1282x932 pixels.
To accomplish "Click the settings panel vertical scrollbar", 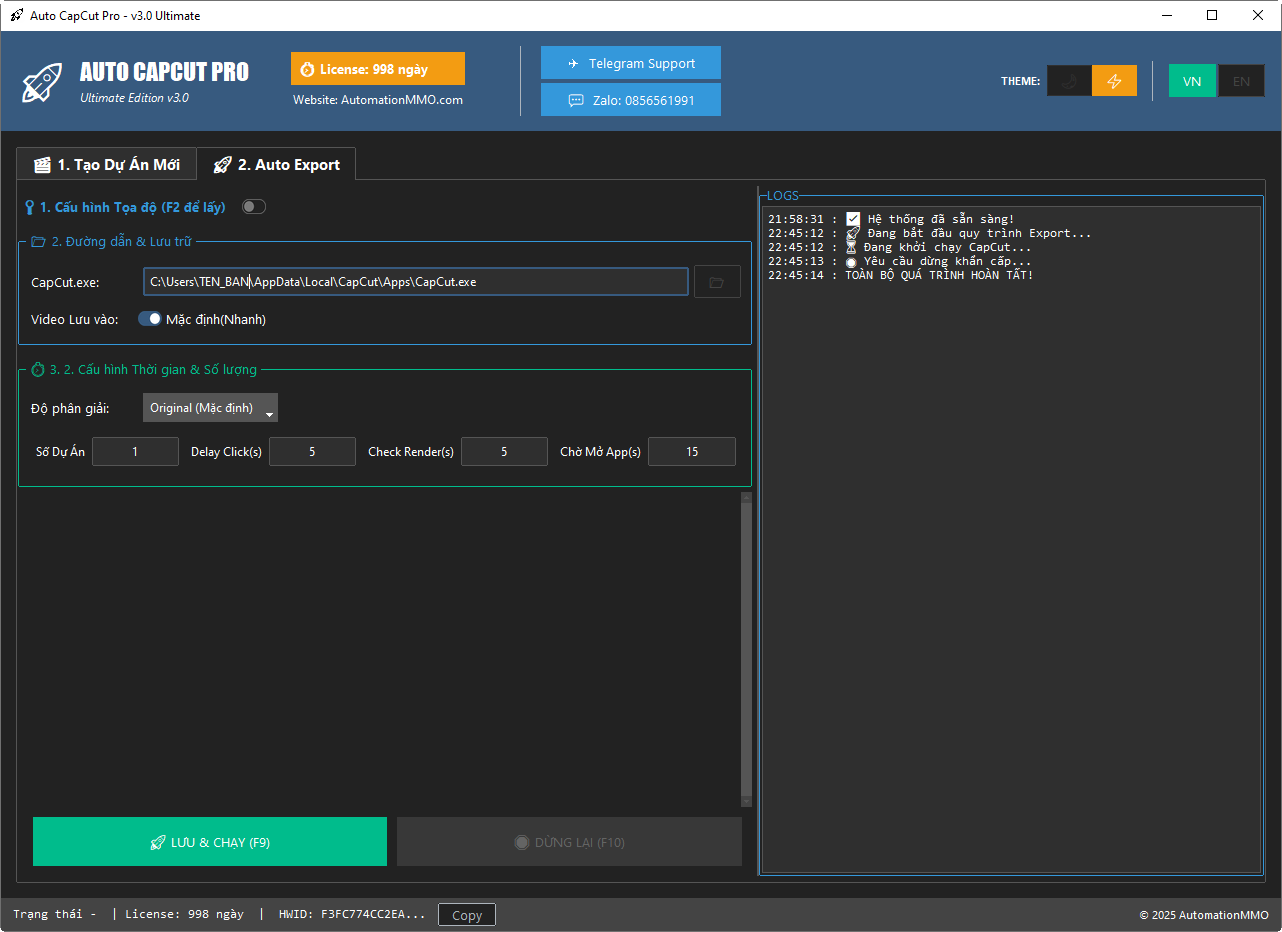I will (x=746, y=649).
